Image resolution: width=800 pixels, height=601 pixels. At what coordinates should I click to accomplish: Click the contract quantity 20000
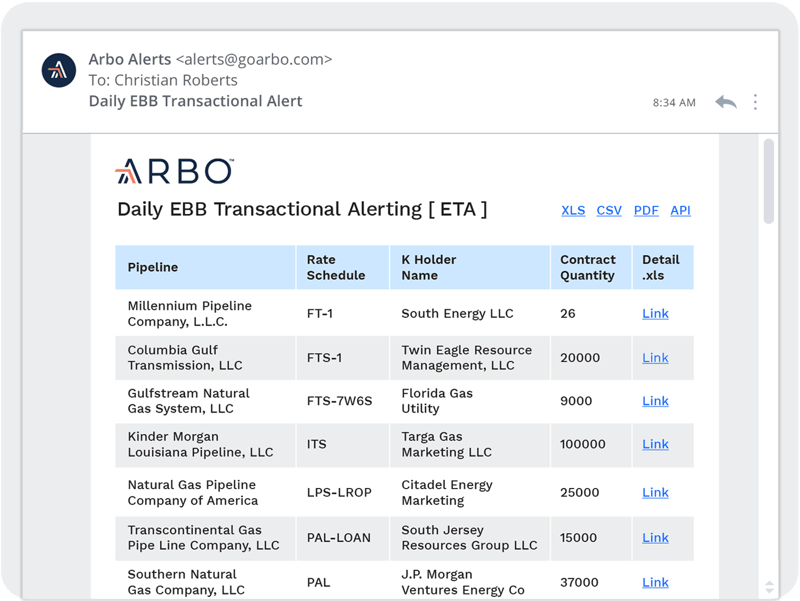tap(580, 358)
